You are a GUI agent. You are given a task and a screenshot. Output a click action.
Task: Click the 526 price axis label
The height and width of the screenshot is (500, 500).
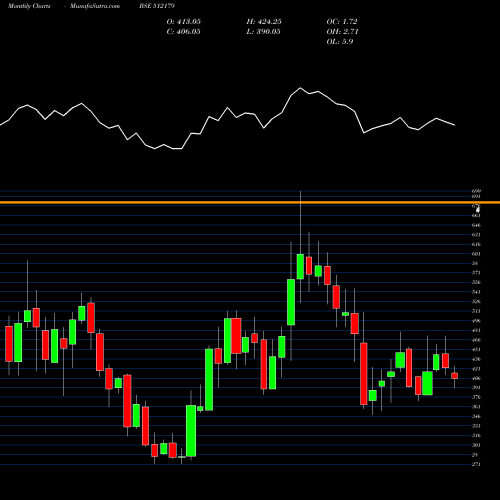pyautogui.click(x=476, y=302)
